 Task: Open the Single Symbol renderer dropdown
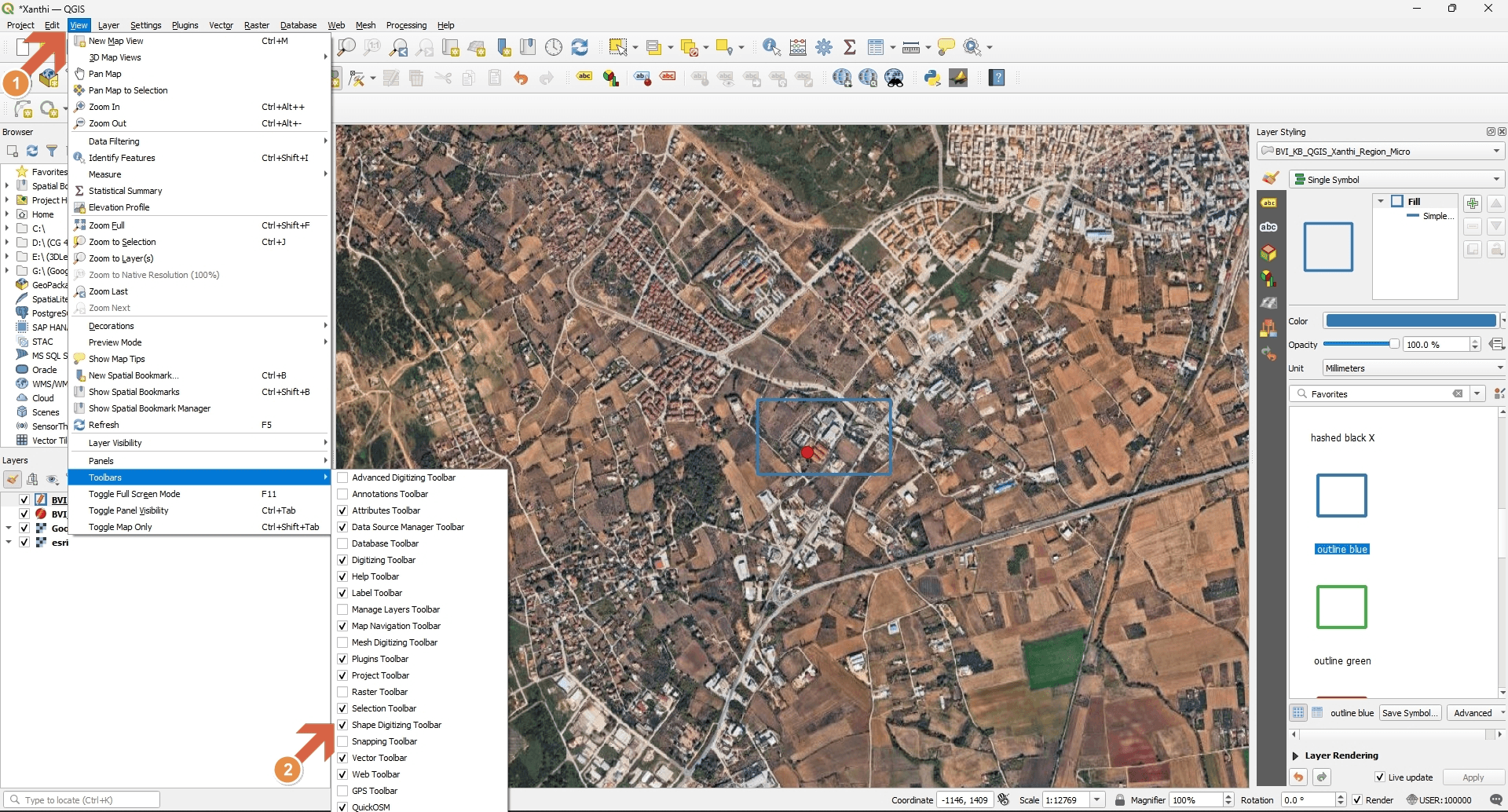(x=1397, y=180)
